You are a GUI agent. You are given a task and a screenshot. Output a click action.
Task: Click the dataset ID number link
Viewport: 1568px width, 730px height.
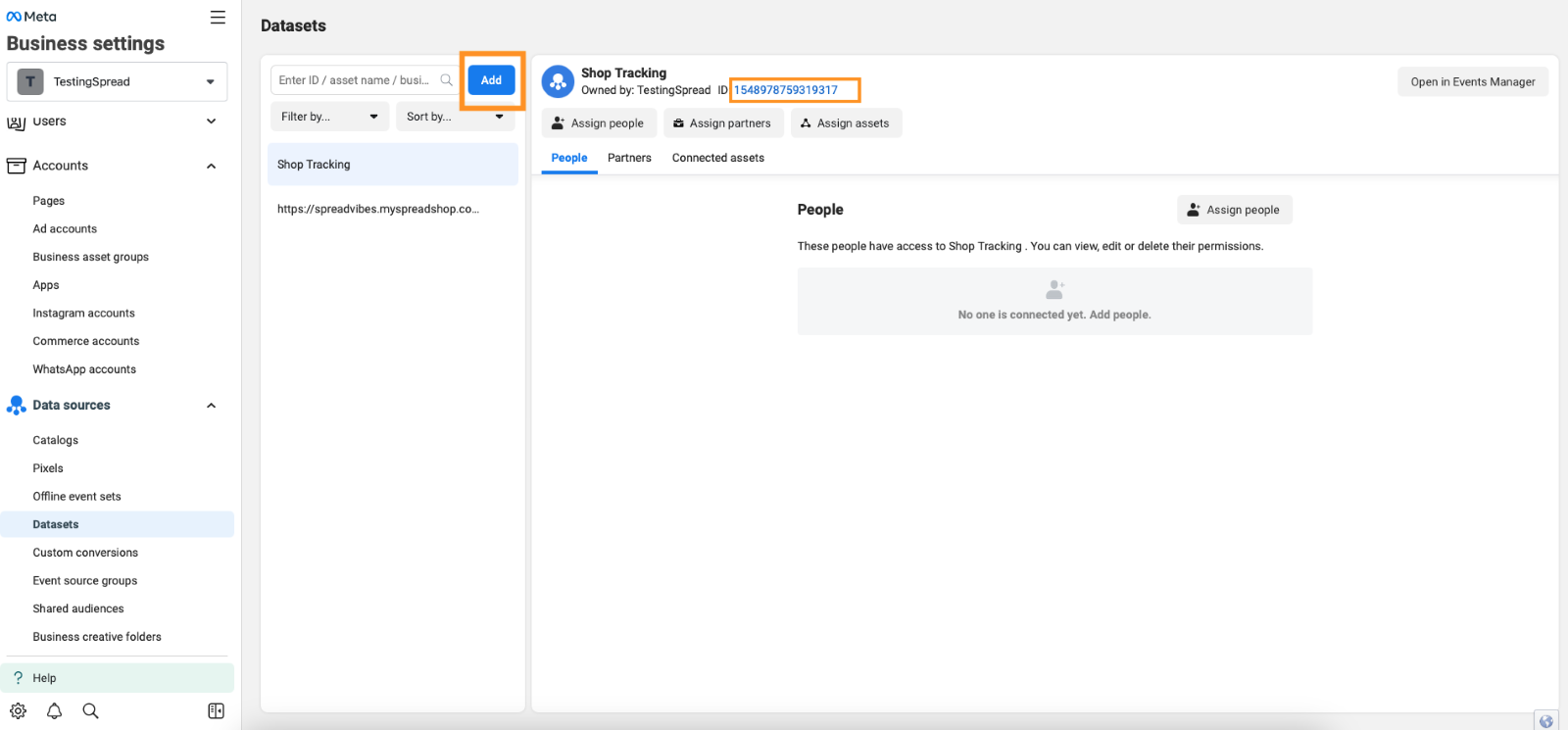(786, 90)
